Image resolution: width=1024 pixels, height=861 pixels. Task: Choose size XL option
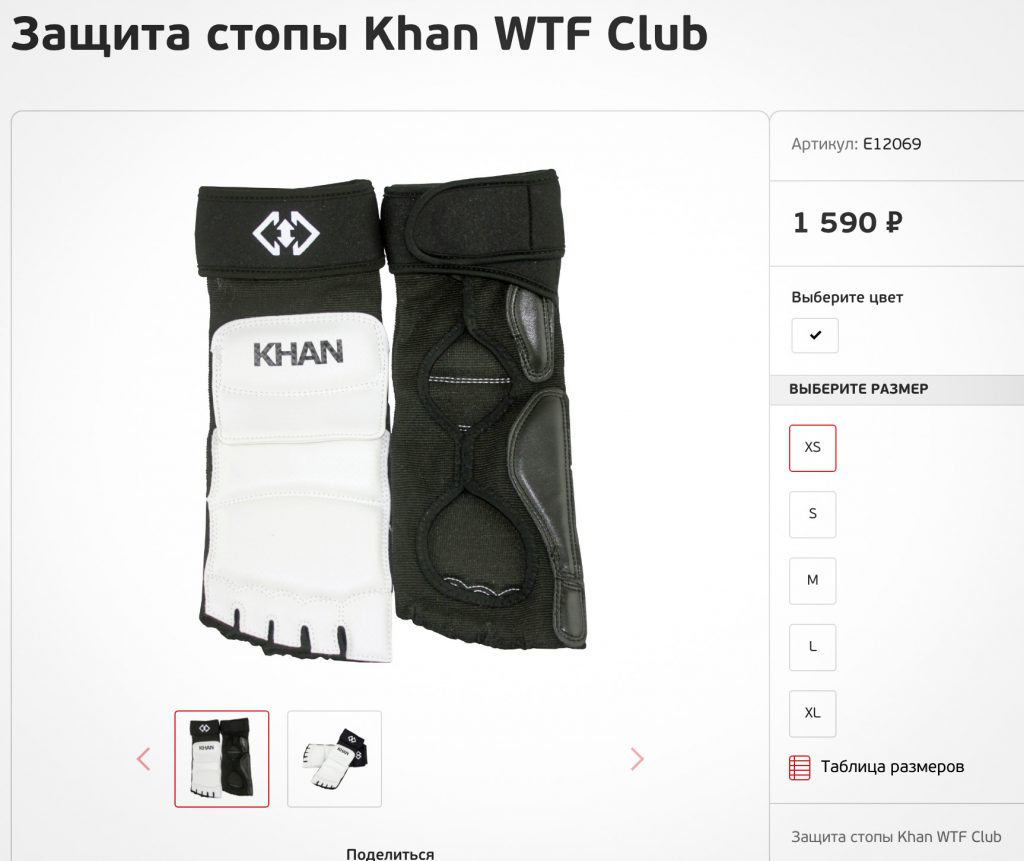point(812,713)
